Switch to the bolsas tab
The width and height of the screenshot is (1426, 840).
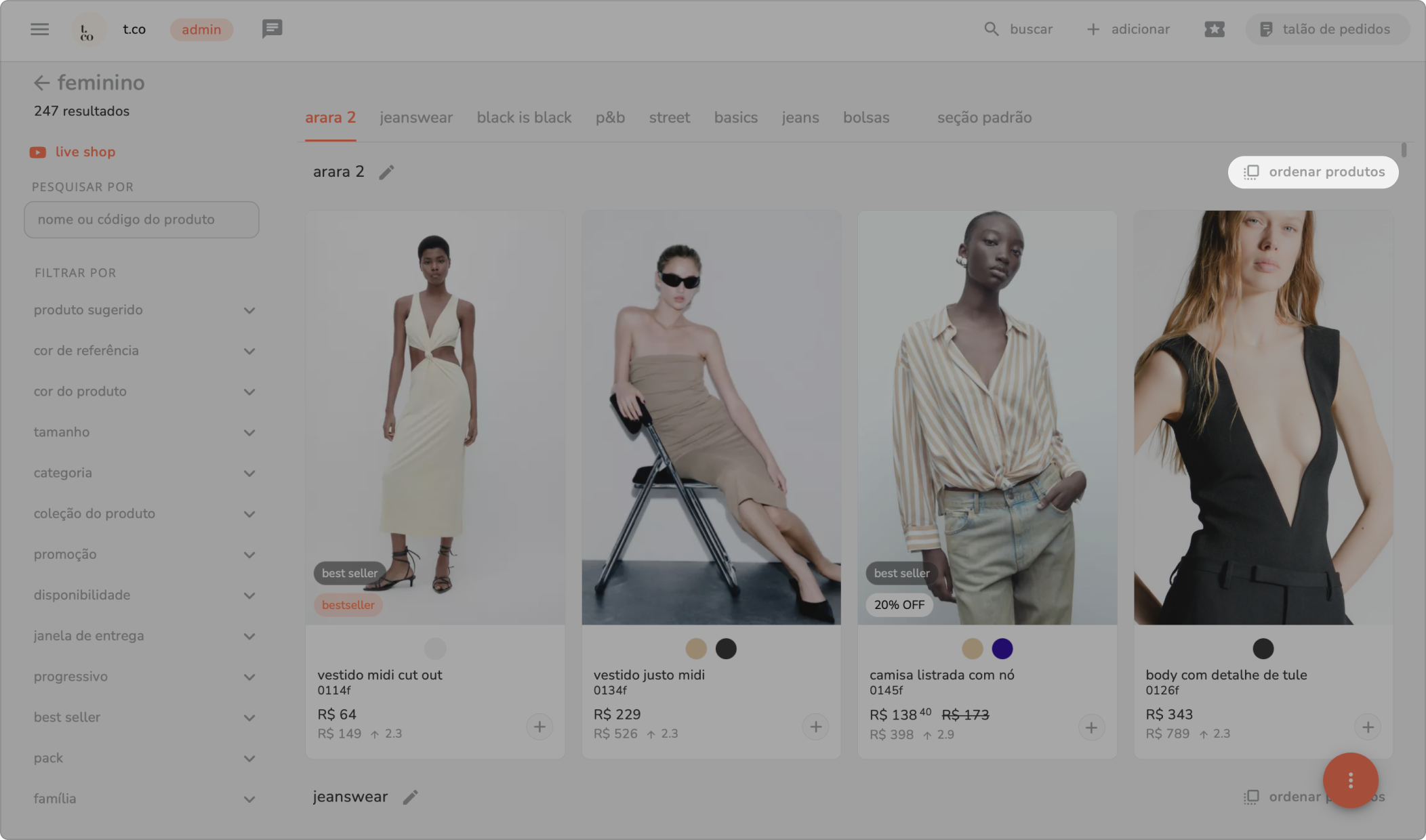pos(865,117)
